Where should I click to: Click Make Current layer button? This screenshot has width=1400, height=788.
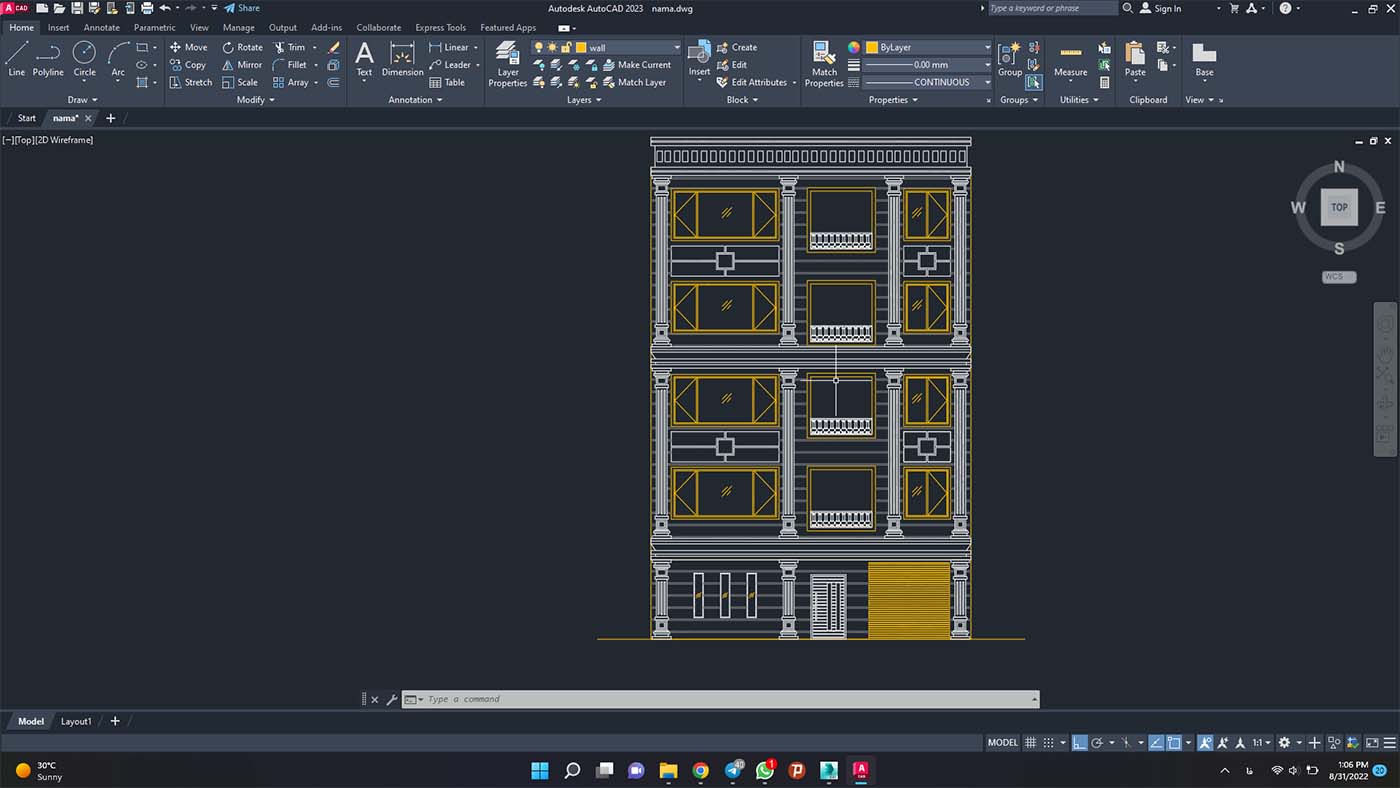[x=637, y=65]
